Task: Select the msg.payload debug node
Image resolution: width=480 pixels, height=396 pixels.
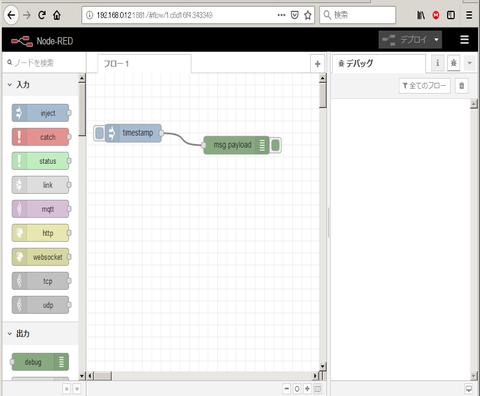Action: coord(236,145)
